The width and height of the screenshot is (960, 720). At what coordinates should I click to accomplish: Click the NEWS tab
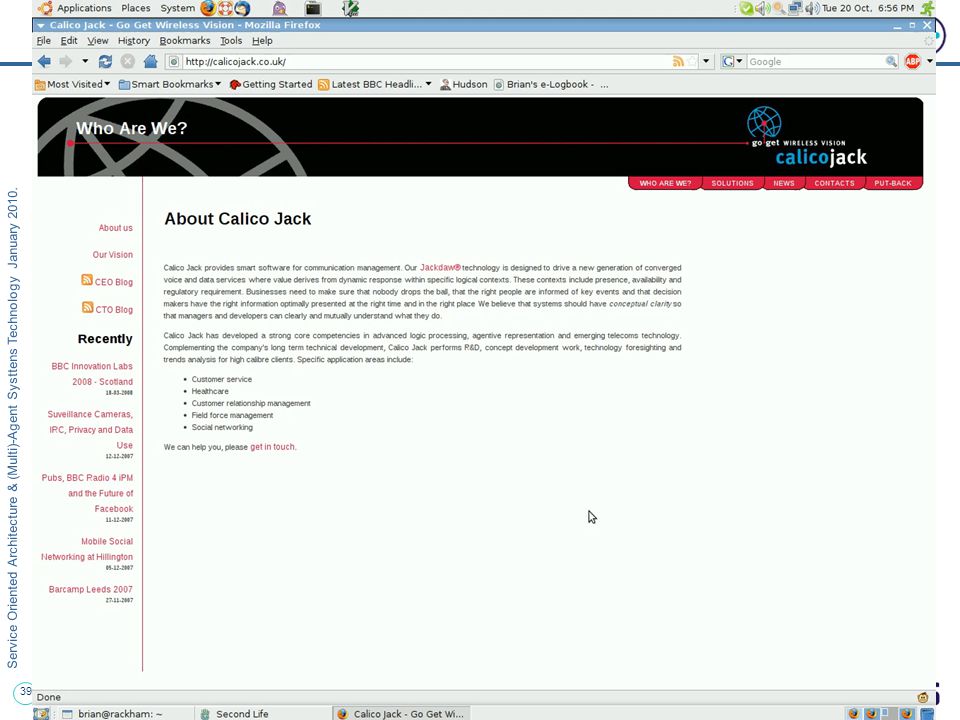[784, 183]
